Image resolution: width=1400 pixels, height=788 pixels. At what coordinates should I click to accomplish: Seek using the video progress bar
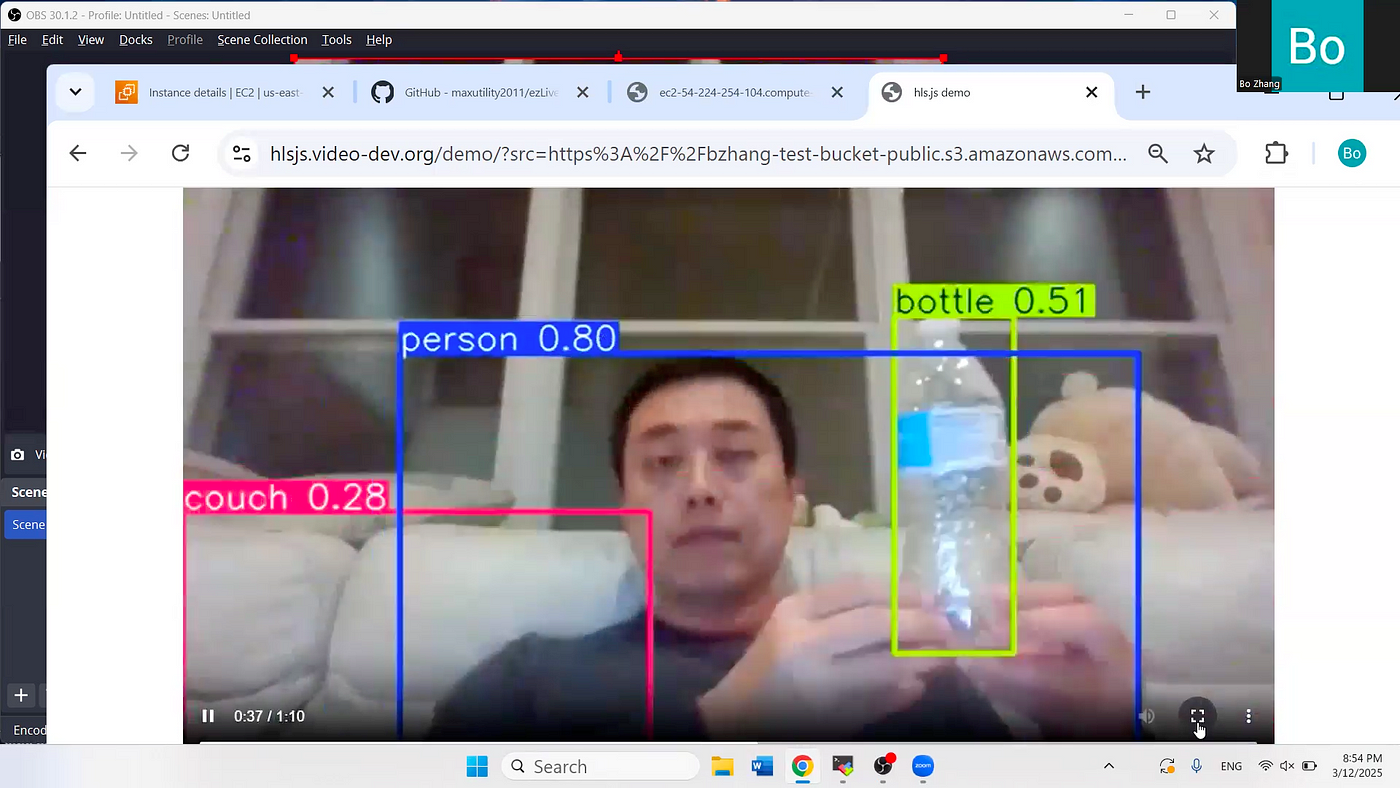728,742
